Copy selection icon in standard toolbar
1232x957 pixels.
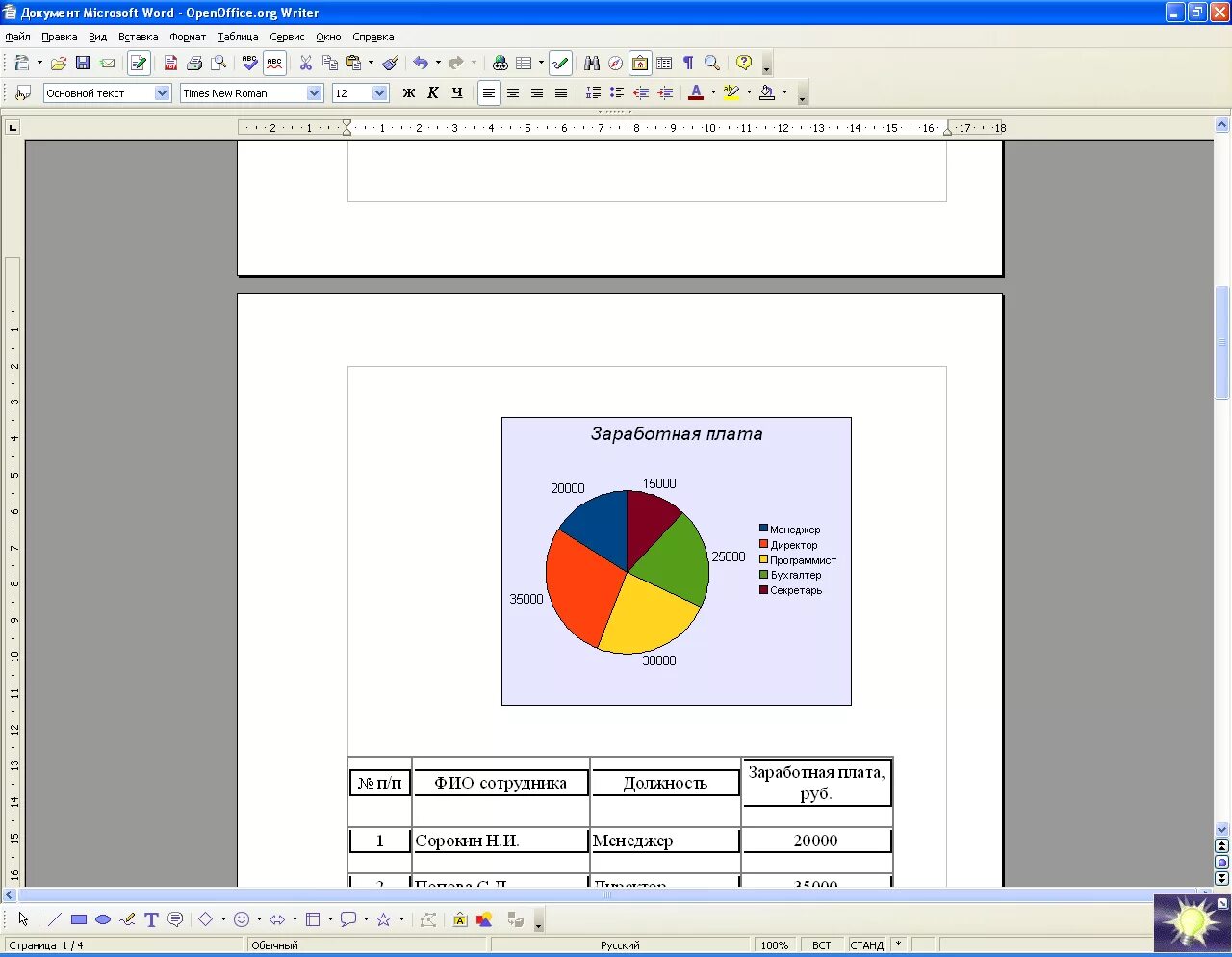click(x=330, y=64)
